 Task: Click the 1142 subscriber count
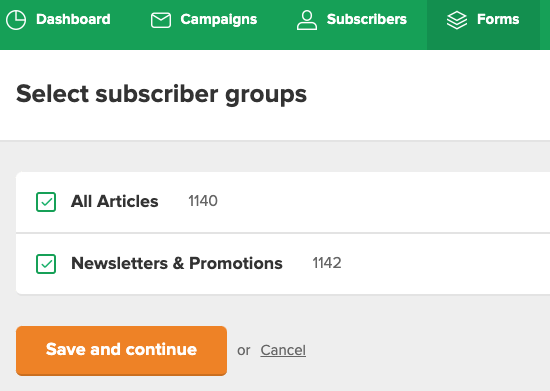(x=327, y=263)
